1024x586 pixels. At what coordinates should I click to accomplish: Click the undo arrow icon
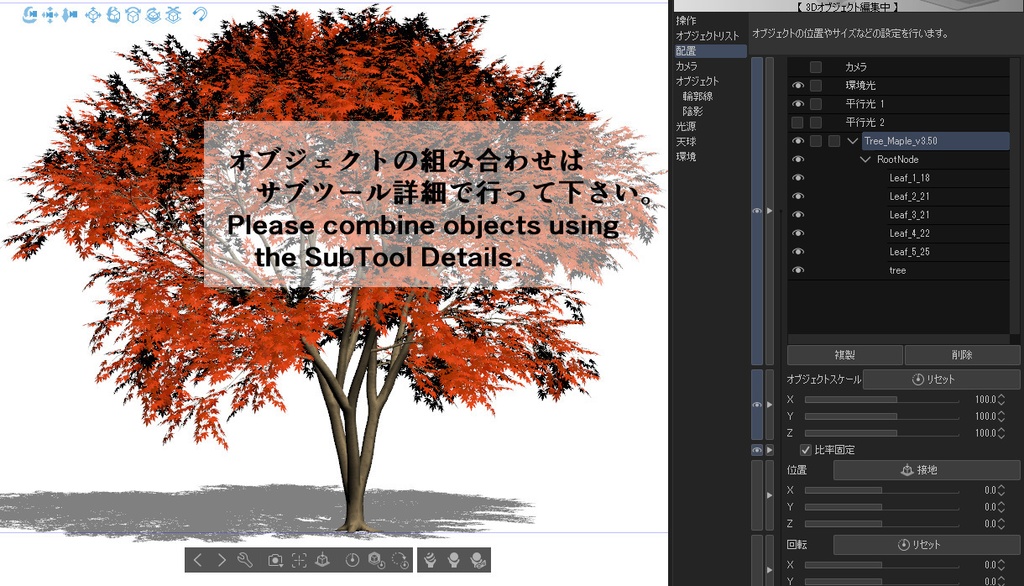point(200,15)
